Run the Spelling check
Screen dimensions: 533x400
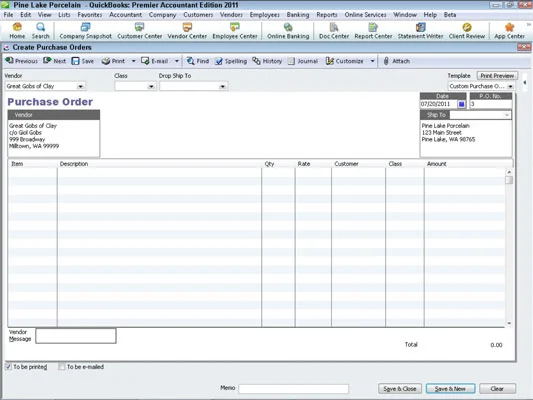[231, 61]
